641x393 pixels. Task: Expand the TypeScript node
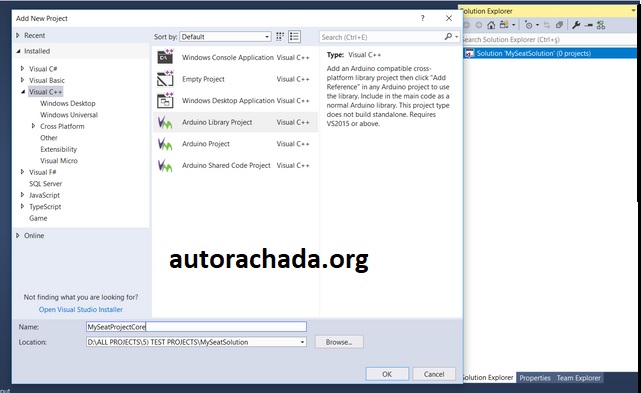tap(22, 207)
